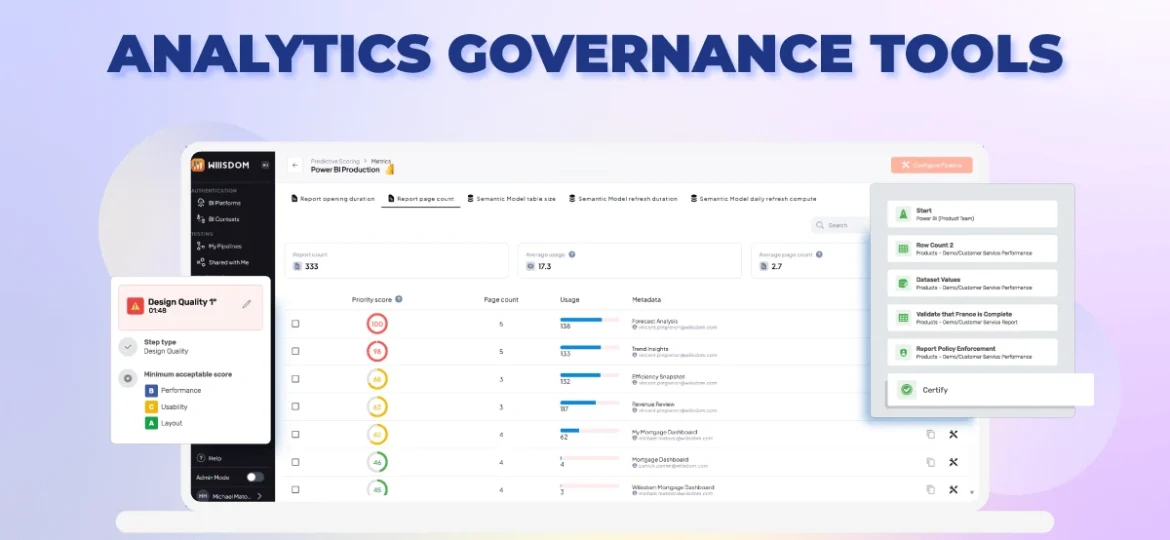The height and width of the screenshot is (540, 1170).
Task: Click the Predictive Scoring breadcrumb
Action: [335, 161]
